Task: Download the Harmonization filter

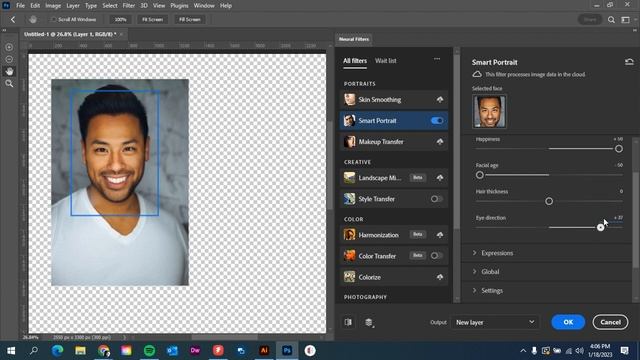Action: (440, 235)
